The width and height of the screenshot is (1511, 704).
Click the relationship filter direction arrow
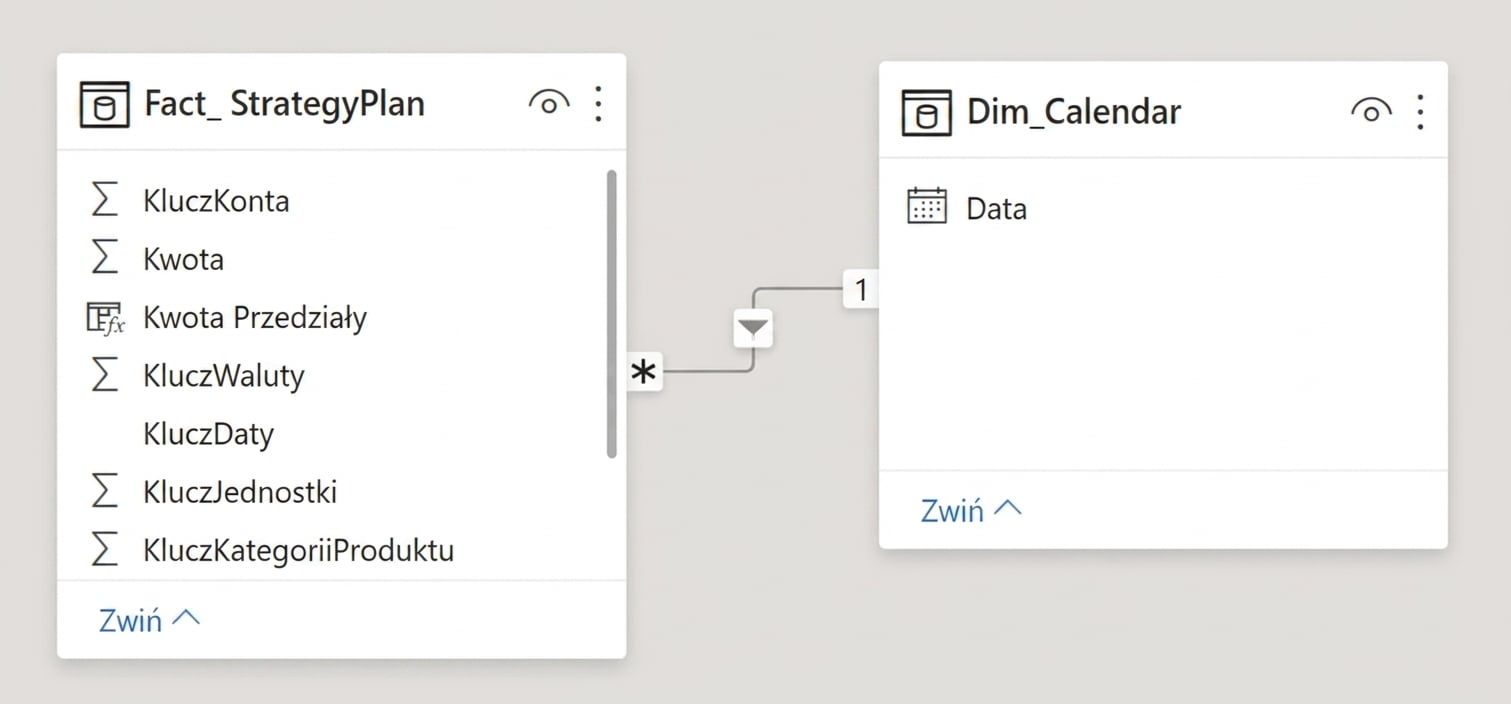752,328
